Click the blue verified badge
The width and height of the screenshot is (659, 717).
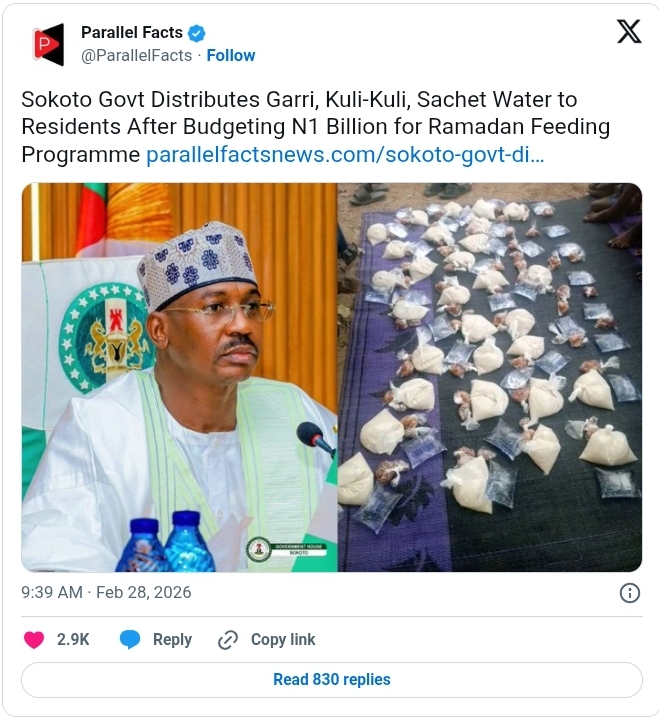[197, 33]
